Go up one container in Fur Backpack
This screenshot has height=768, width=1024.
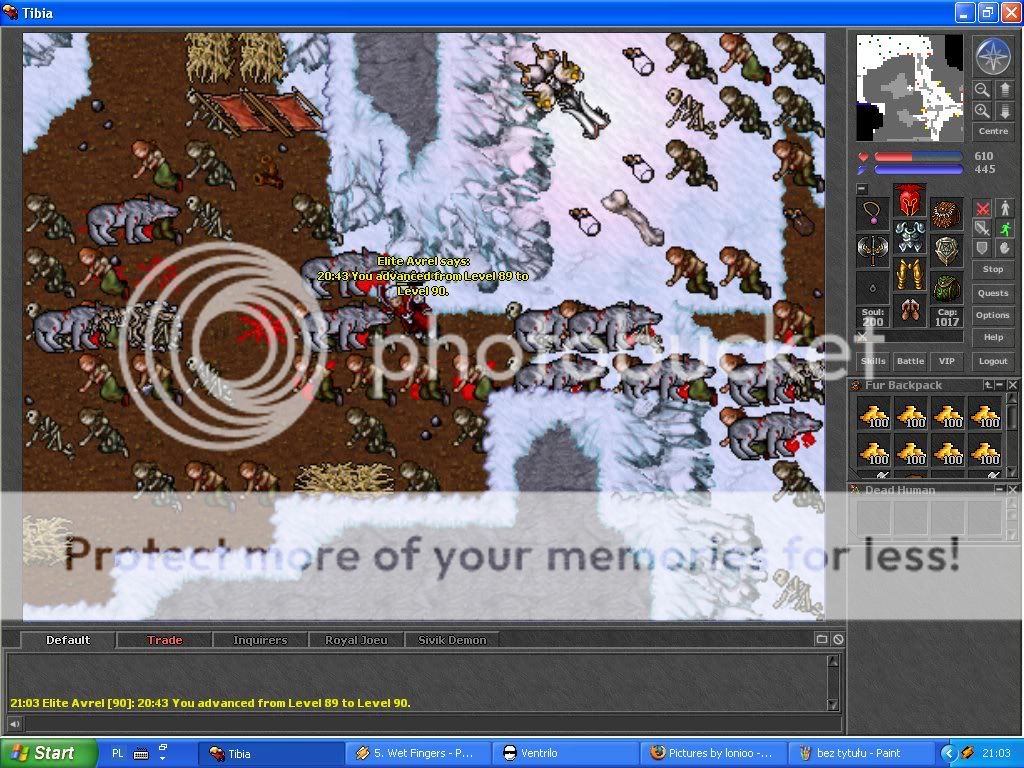(x=988, y=385)
